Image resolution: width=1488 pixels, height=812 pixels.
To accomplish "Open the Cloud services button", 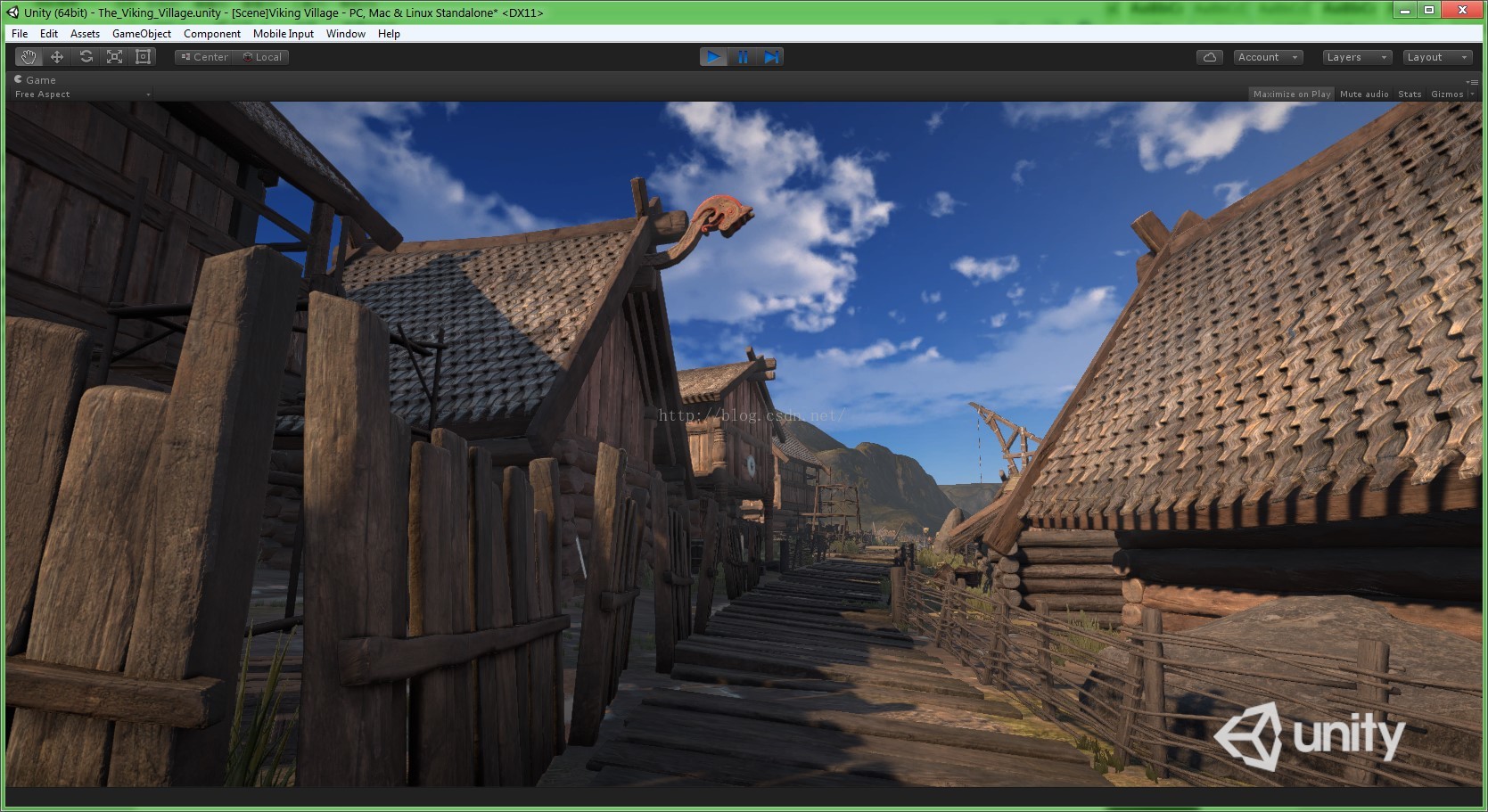I will click(x=1210, y=57).
